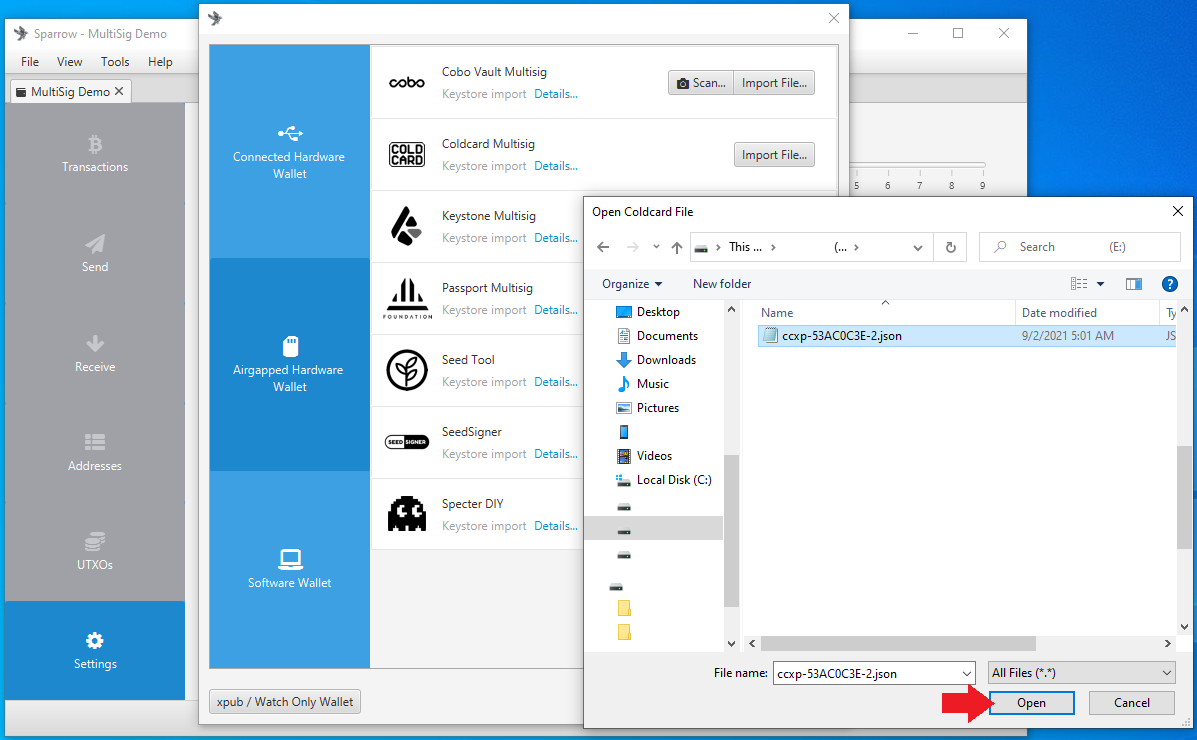Select Pictures in navigation pane
Viewport: 1197px width, 740px height.
tap(658, 408)
